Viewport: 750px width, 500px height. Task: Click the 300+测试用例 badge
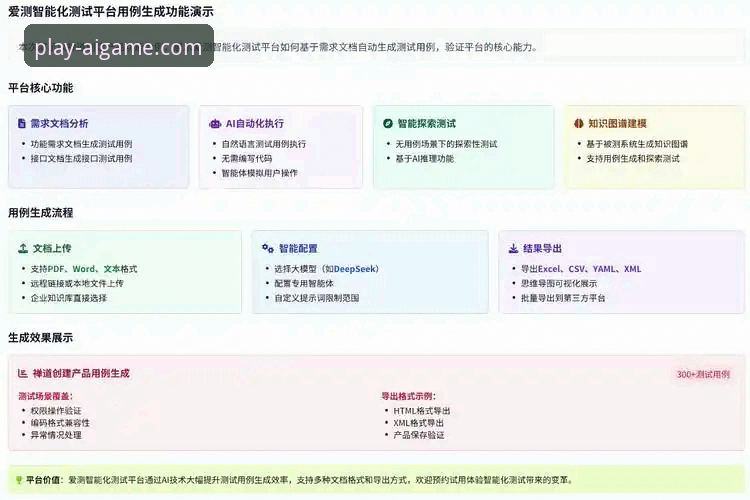coord(703,374)
